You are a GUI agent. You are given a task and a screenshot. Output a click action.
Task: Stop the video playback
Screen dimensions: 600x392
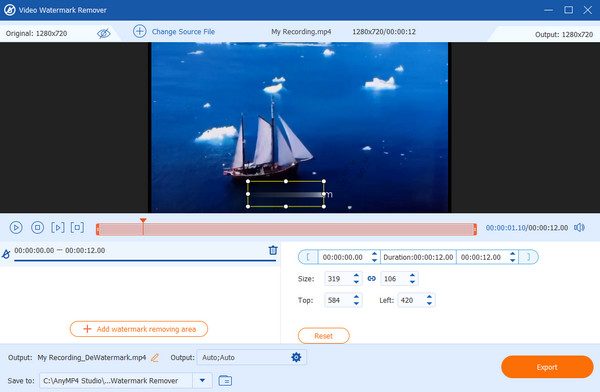[x=37, y=228]
